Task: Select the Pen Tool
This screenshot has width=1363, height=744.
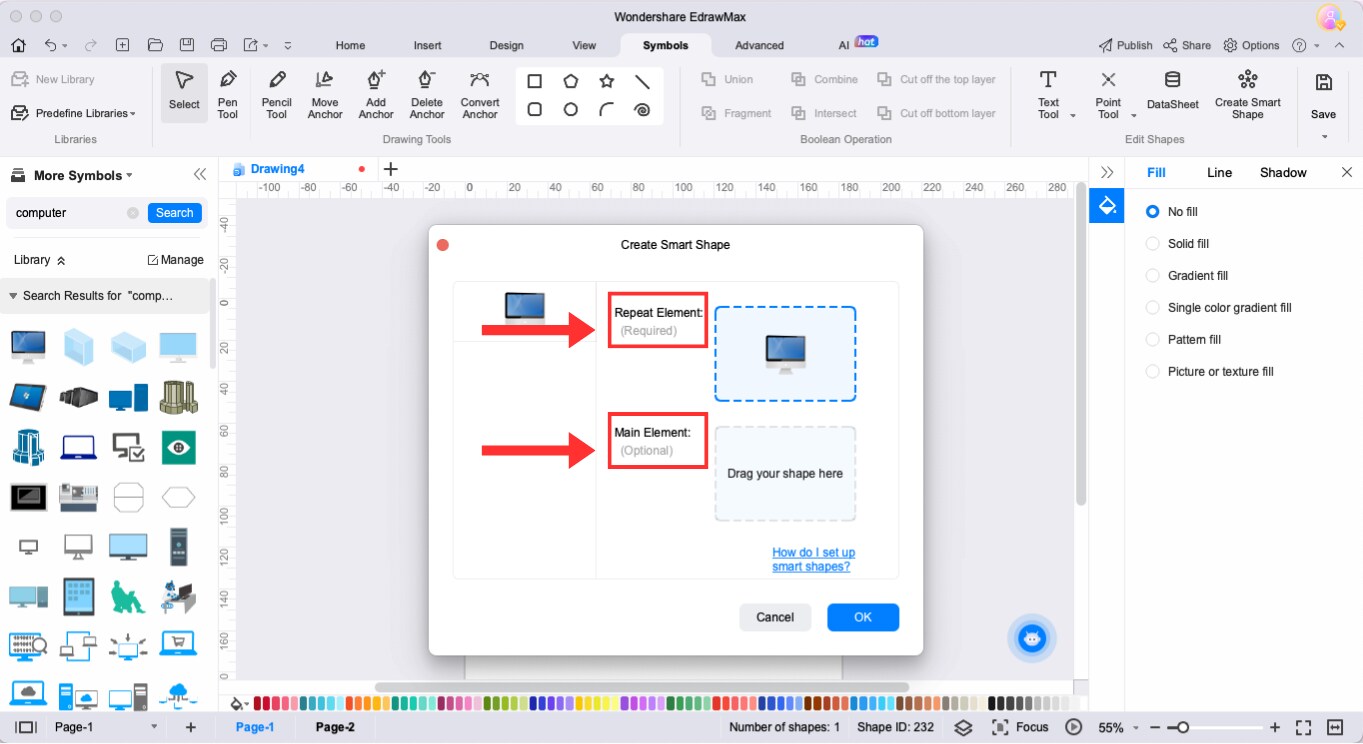Action: click(x=228, y=94)
